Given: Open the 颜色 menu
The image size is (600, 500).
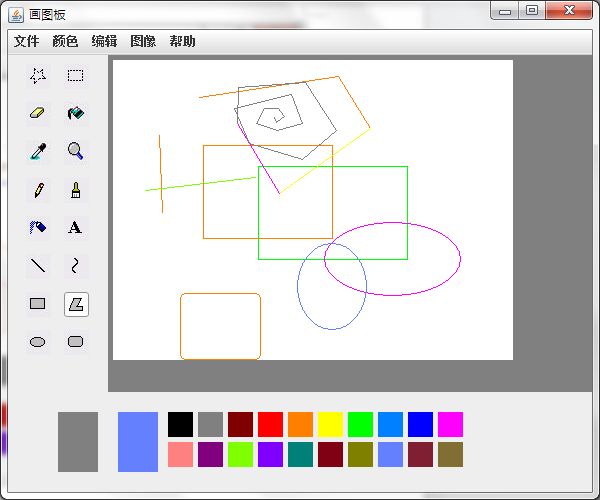Looking at the screenshot, I should 65,41.
